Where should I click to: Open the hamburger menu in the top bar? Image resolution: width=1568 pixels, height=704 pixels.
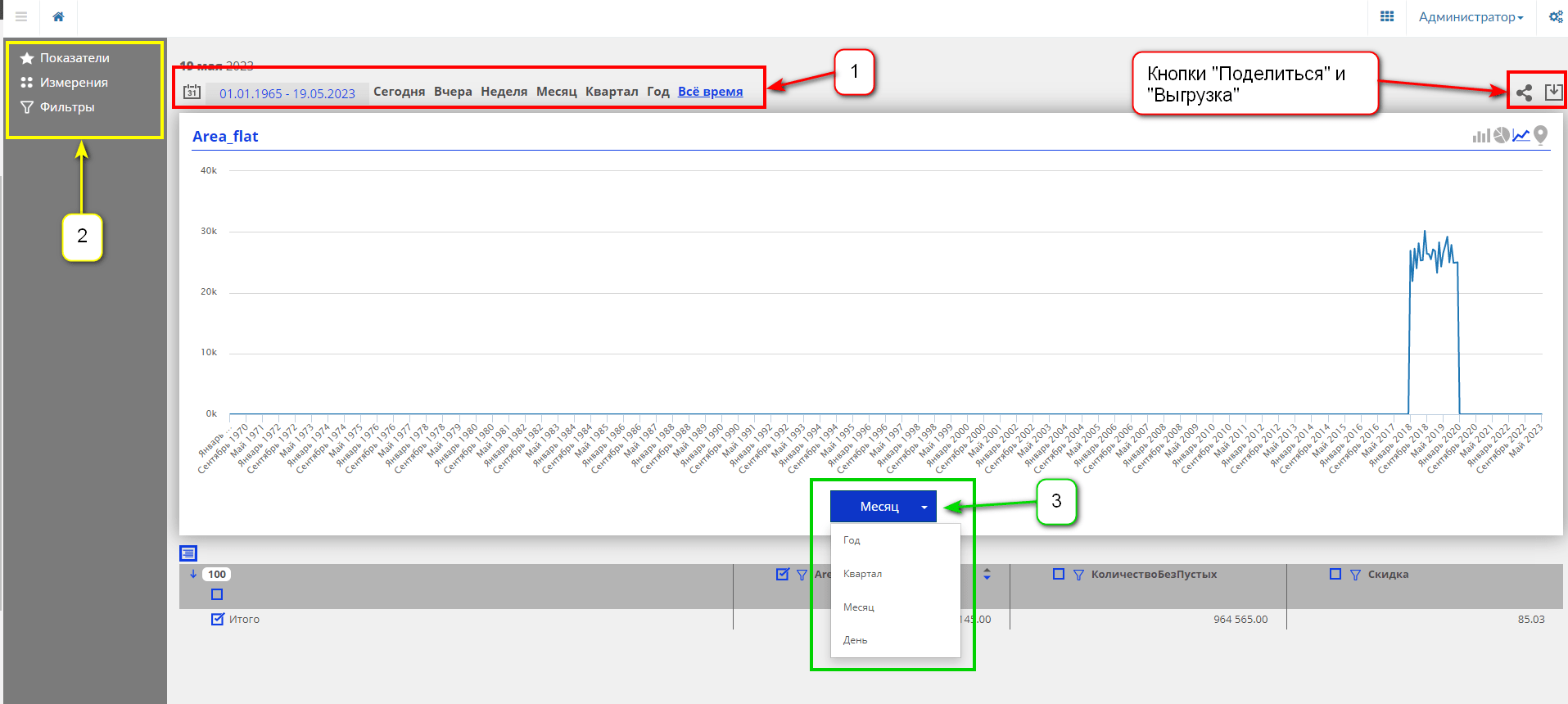[21, 16]
